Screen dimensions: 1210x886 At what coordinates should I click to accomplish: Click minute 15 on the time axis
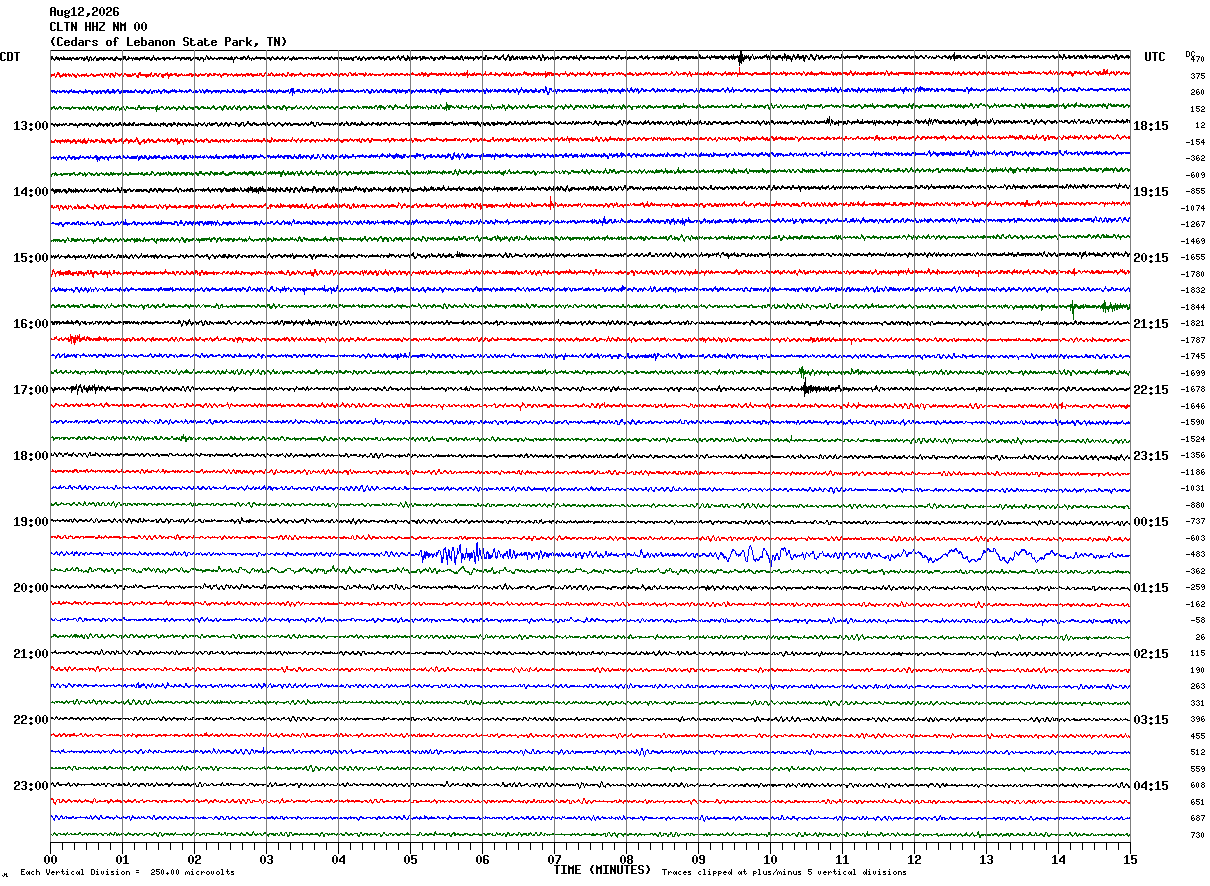point(1130,859)
